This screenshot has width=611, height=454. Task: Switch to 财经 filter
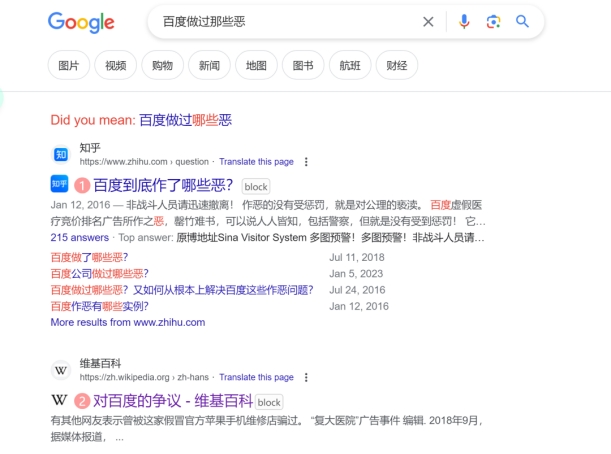click(397, 65)
